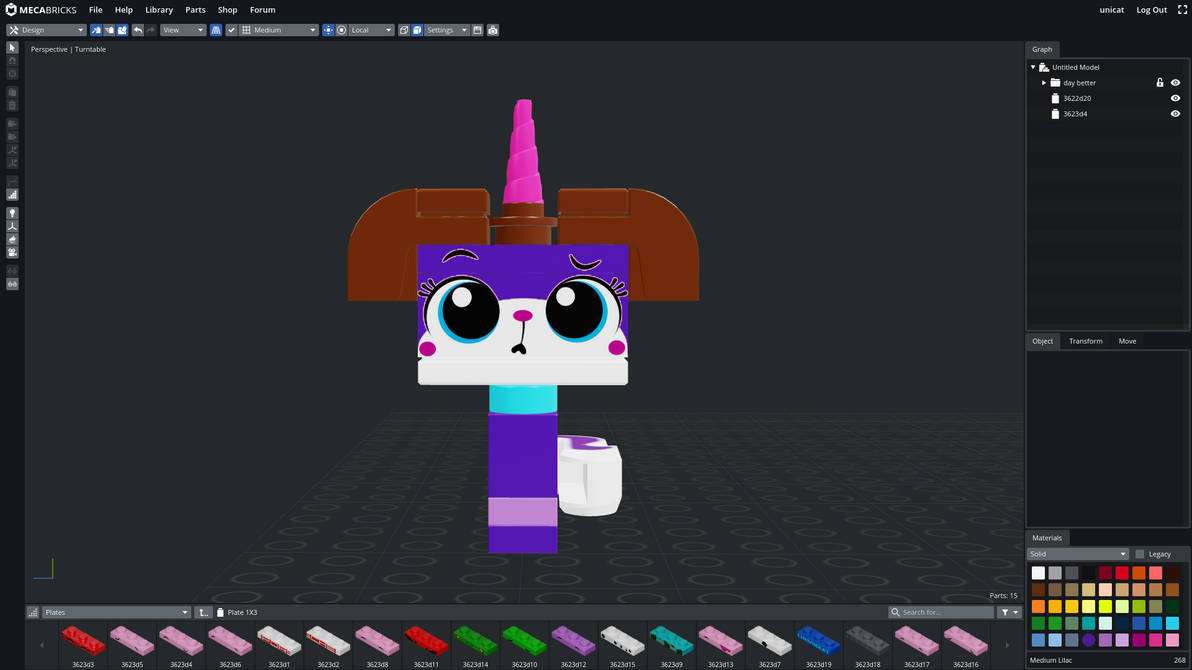Open the Design mode dropdown
The image size is (1192, 670).
46,30
